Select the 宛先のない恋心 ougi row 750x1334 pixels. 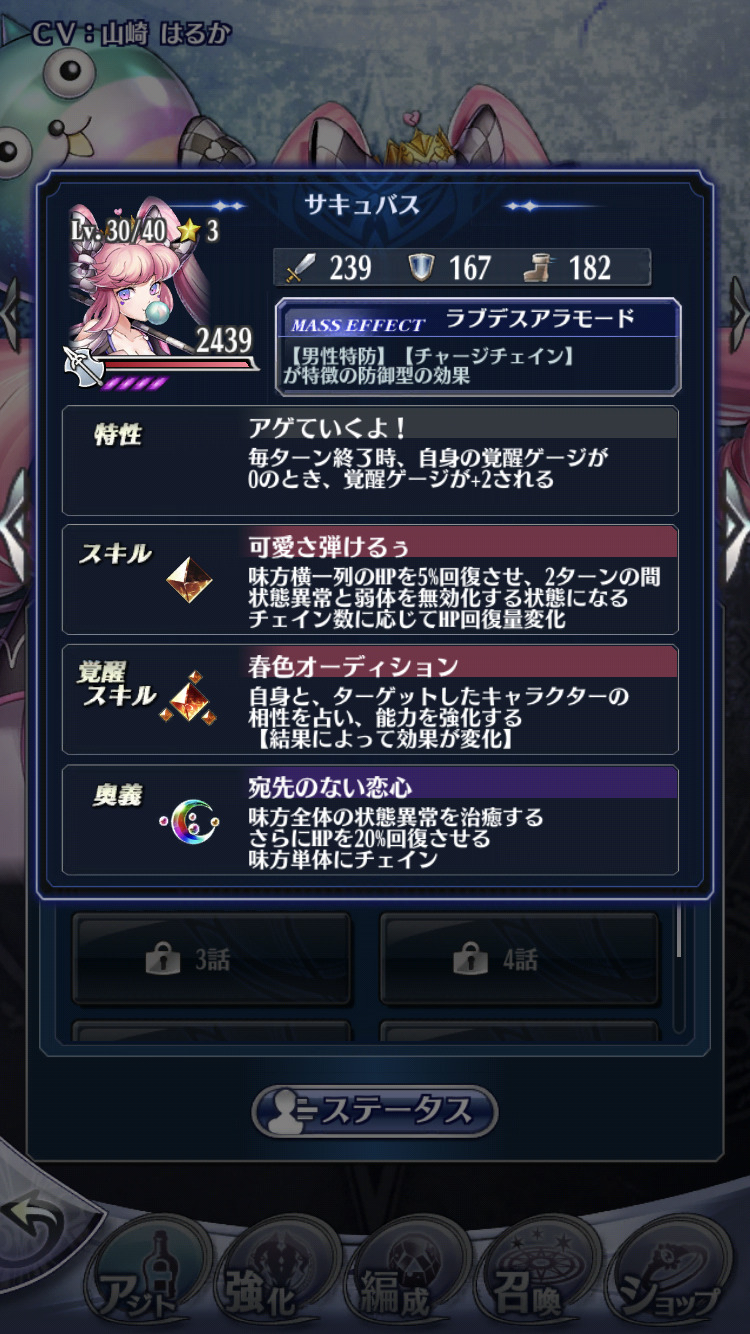click(x=370, y=820)
